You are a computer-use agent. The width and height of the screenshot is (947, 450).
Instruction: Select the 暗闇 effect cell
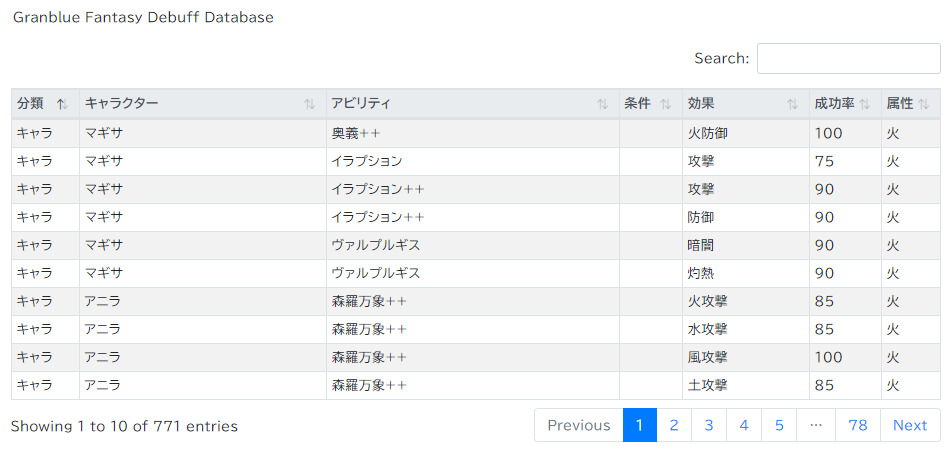(746, 245)
